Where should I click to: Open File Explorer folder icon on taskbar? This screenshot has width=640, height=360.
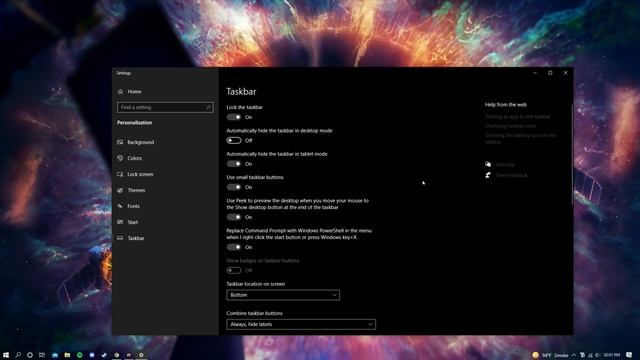[67, 355]
